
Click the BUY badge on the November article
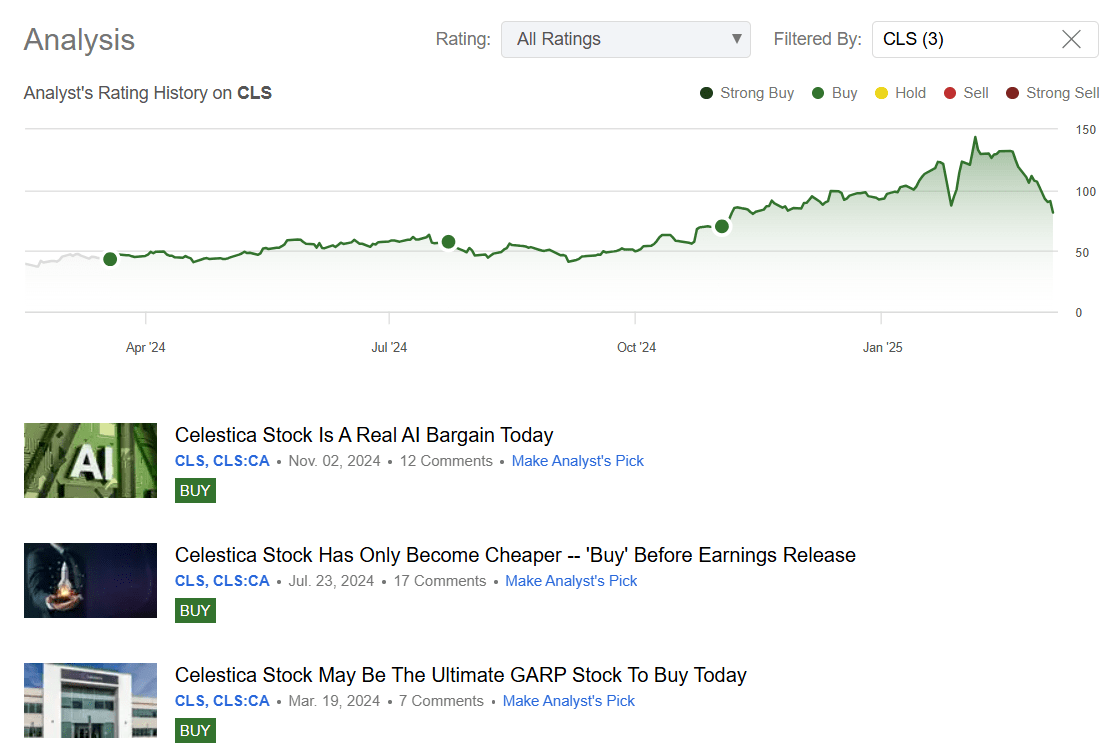(195, 490)
